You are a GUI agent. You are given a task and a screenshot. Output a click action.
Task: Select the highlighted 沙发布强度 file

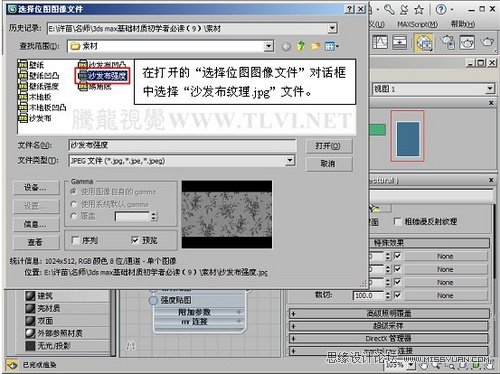pyautogui.click(x=103, y=76)
